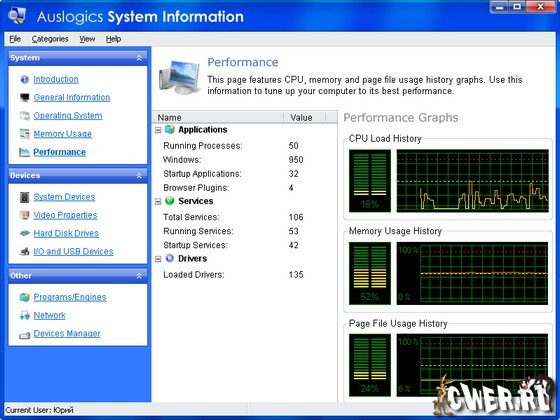Click the I/O and USB Devices icon
Screen dimensions: 560x420
point(25,251)
